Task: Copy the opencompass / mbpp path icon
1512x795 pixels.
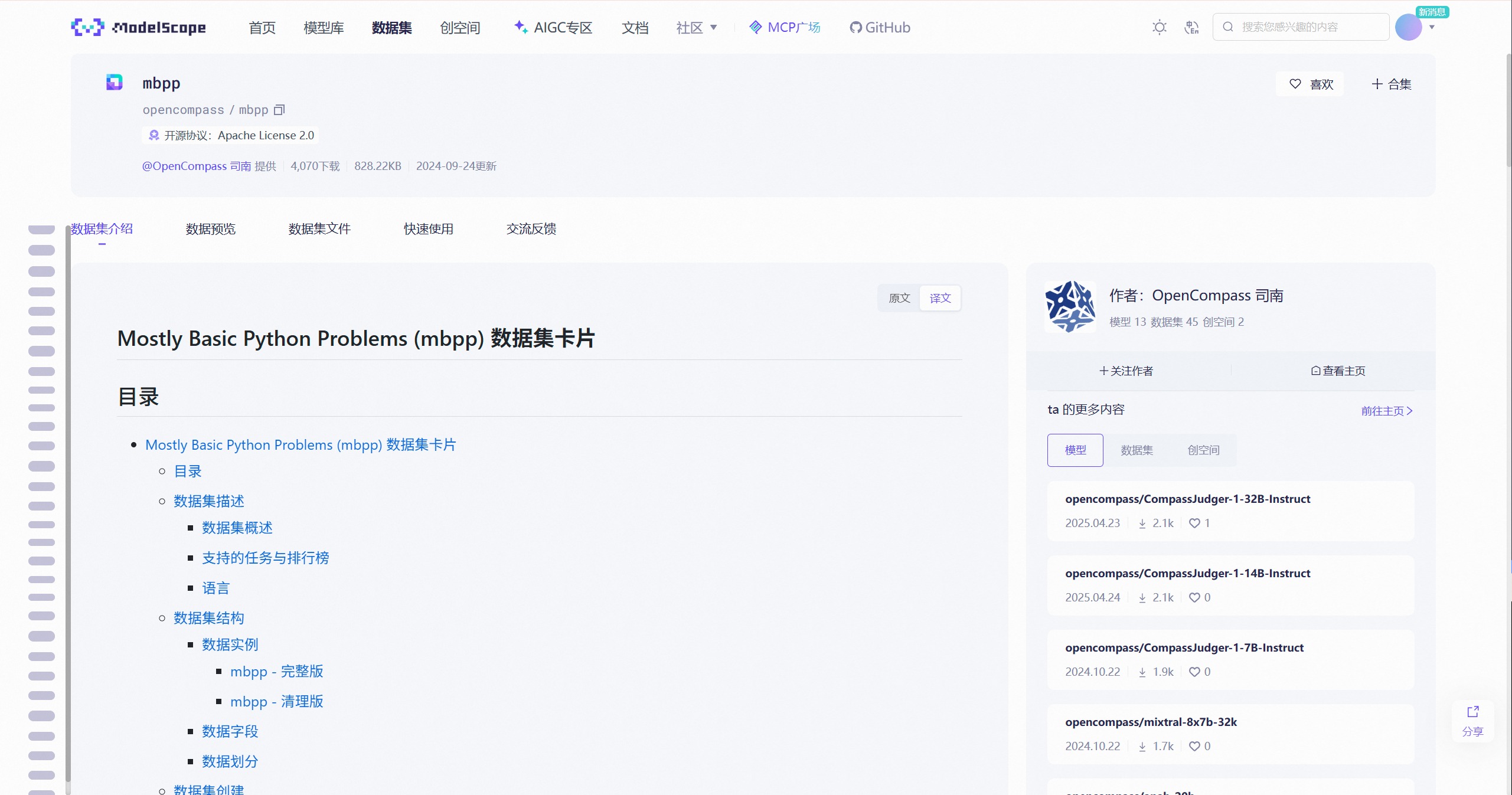Action: click(279, 110)
